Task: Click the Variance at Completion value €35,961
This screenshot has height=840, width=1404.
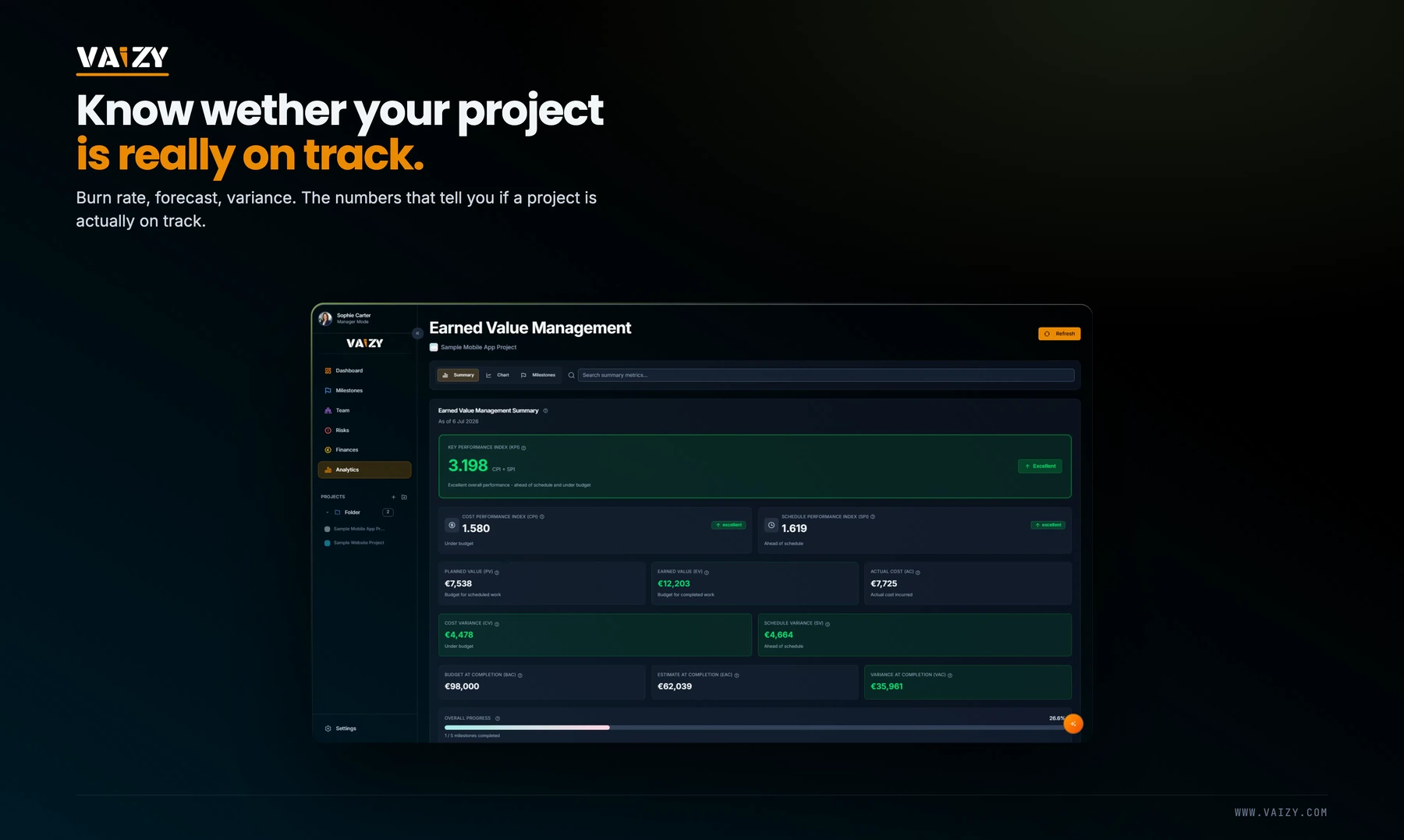Action: click(887, 686)
